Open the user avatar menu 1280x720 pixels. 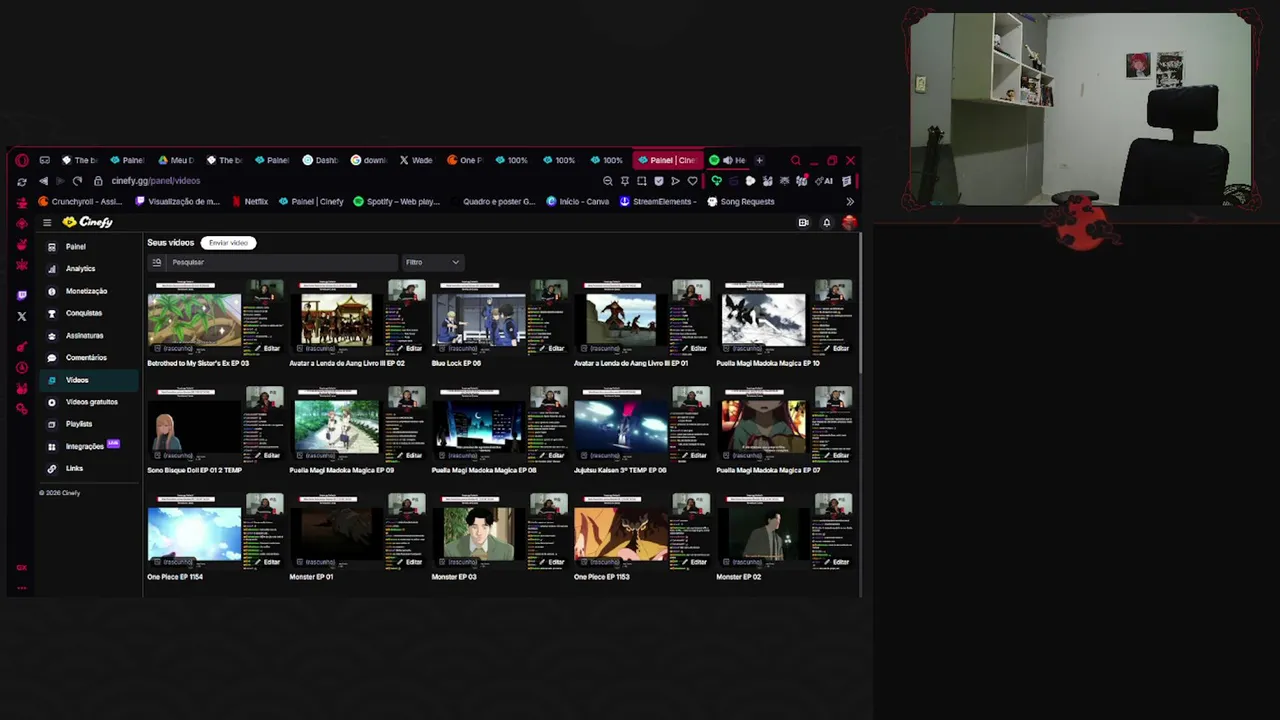coord(849,222)
